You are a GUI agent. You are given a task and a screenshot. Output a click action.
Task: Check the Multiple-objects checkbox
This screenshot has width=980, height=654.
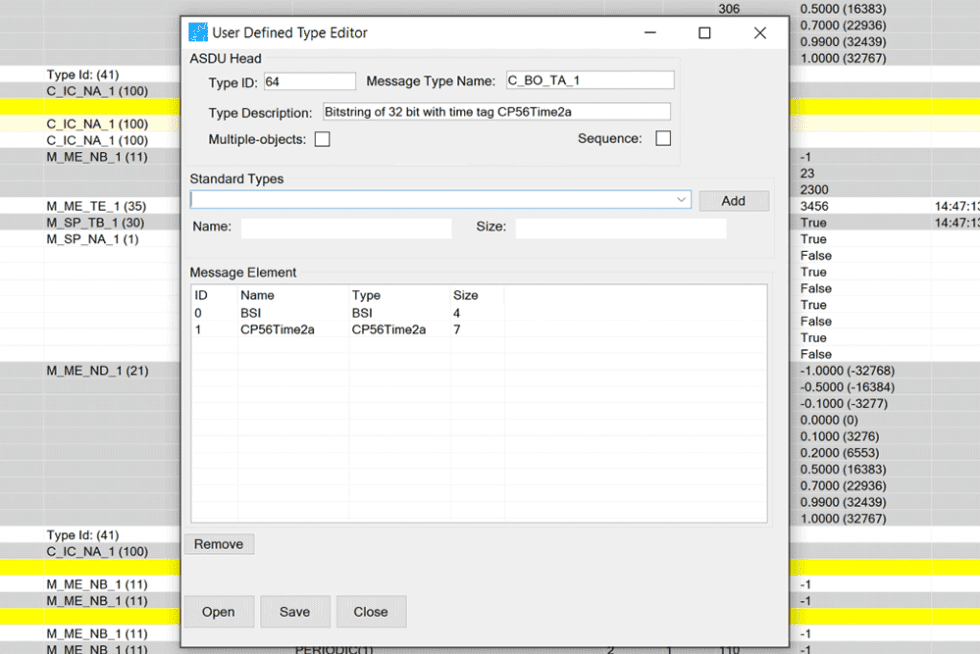[320, 139]
